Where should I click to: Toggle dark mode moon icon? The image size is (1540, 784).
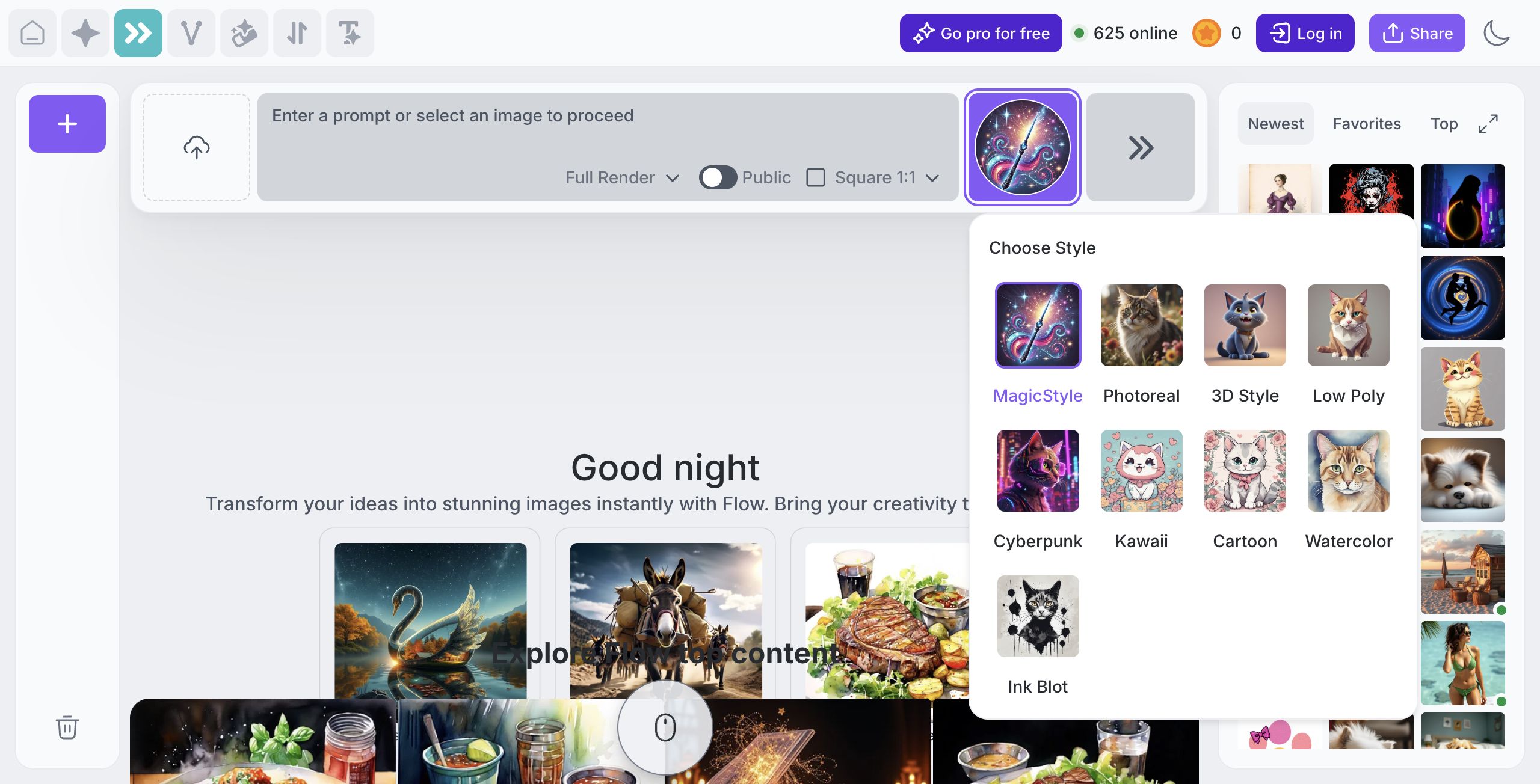pos(1496,33)
